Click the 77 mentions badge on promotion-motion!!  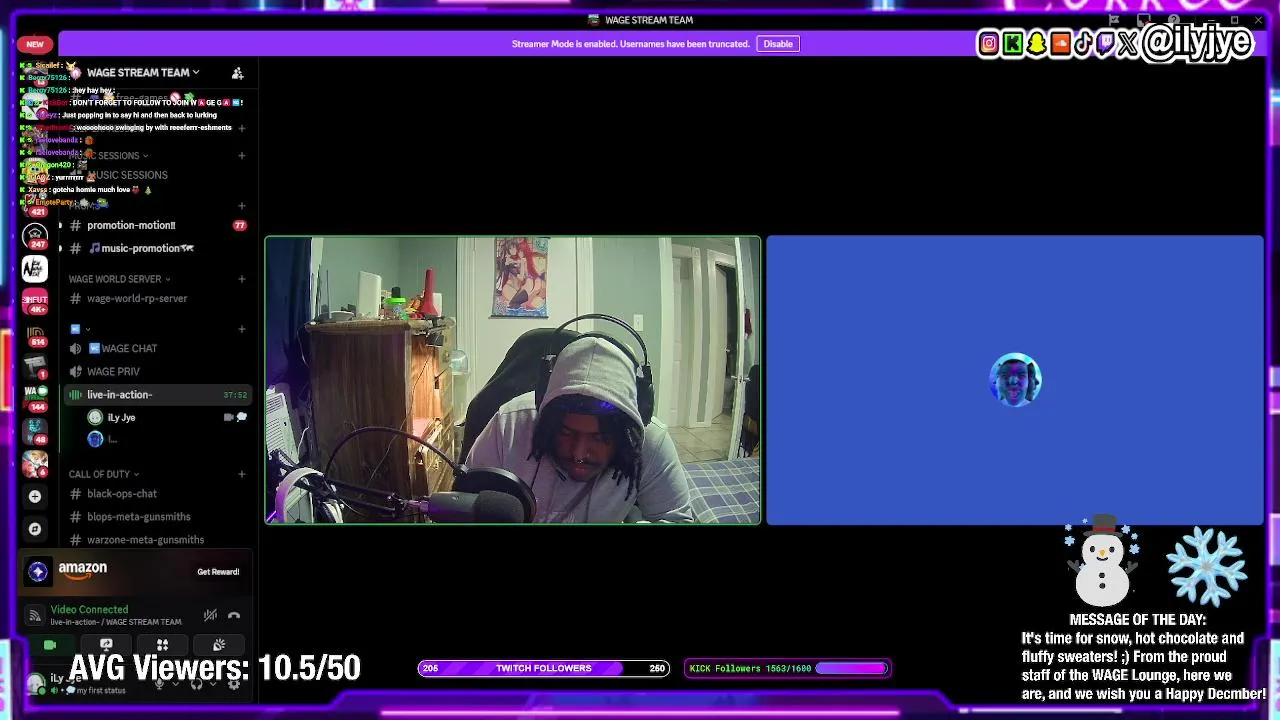coord(239,225)
